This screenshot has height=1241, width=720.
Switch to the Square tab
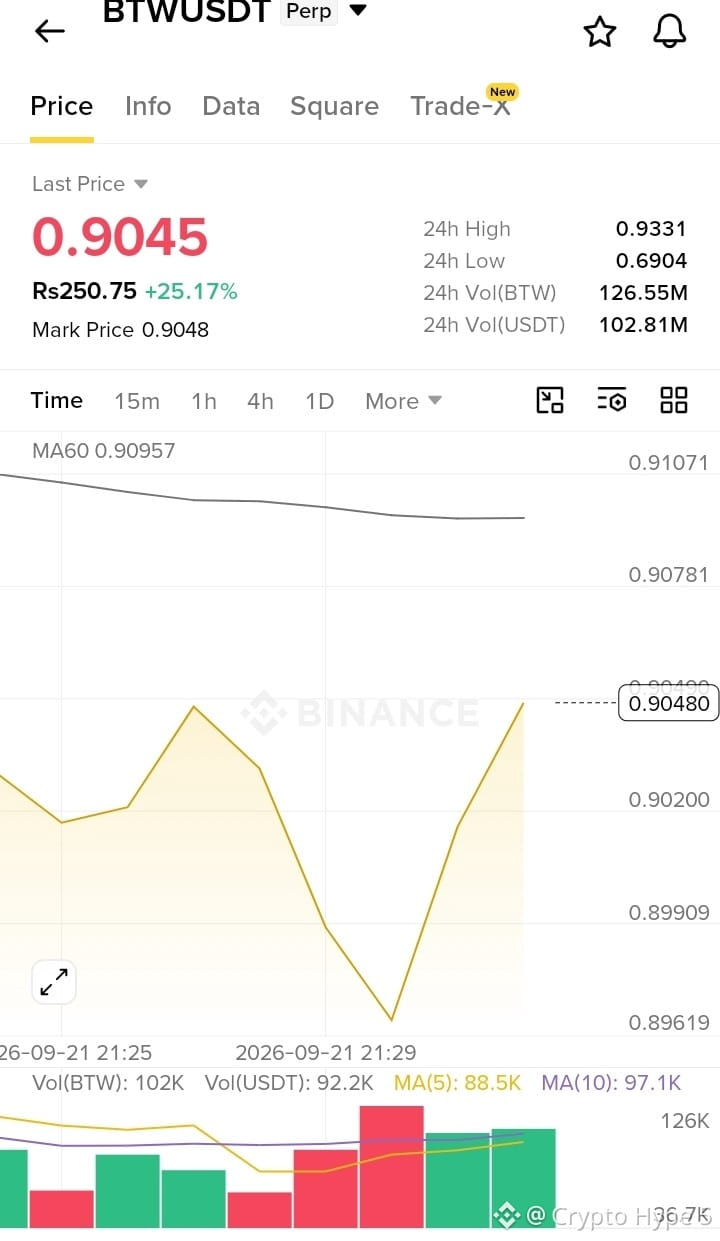[x=334, y=106]
